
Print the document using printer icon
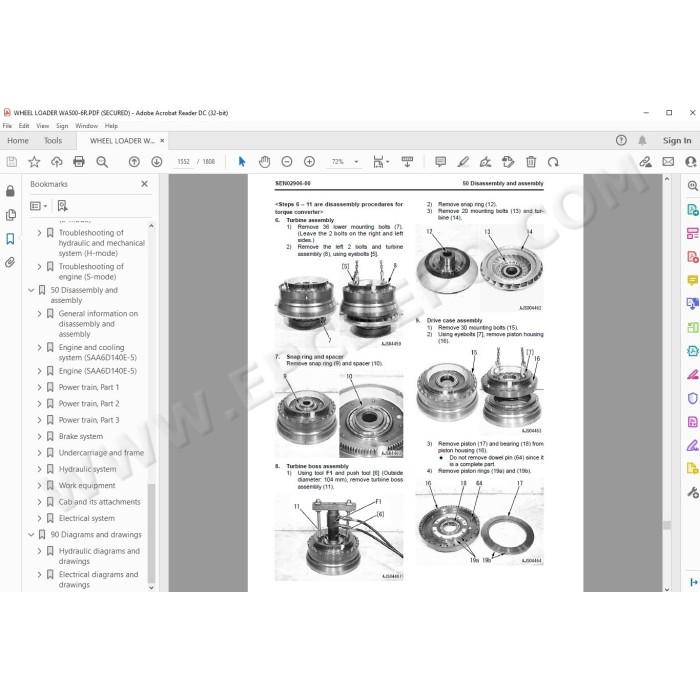[79, 162]
